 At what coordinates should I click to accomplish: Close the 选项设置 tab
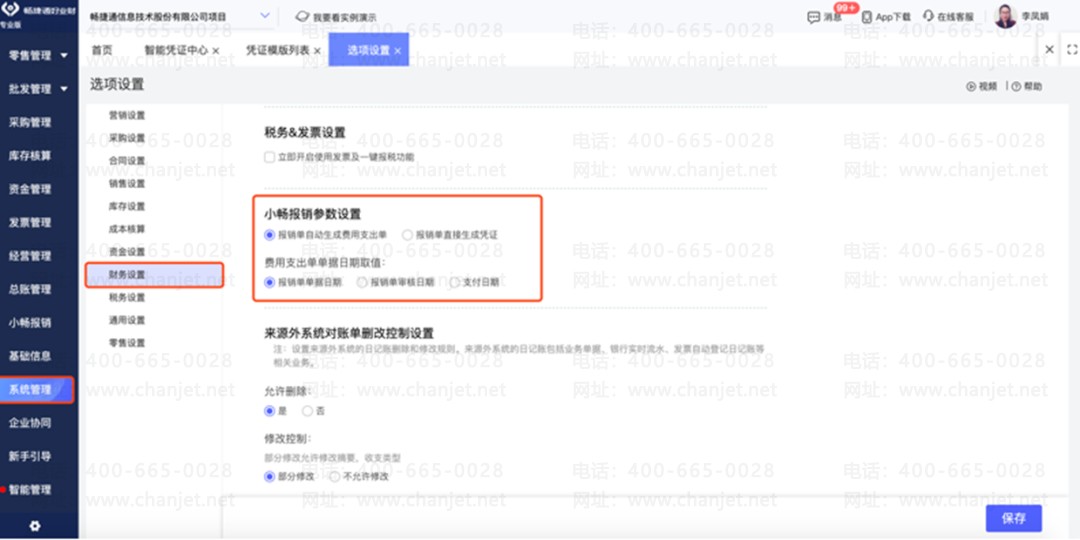point(397,51)
